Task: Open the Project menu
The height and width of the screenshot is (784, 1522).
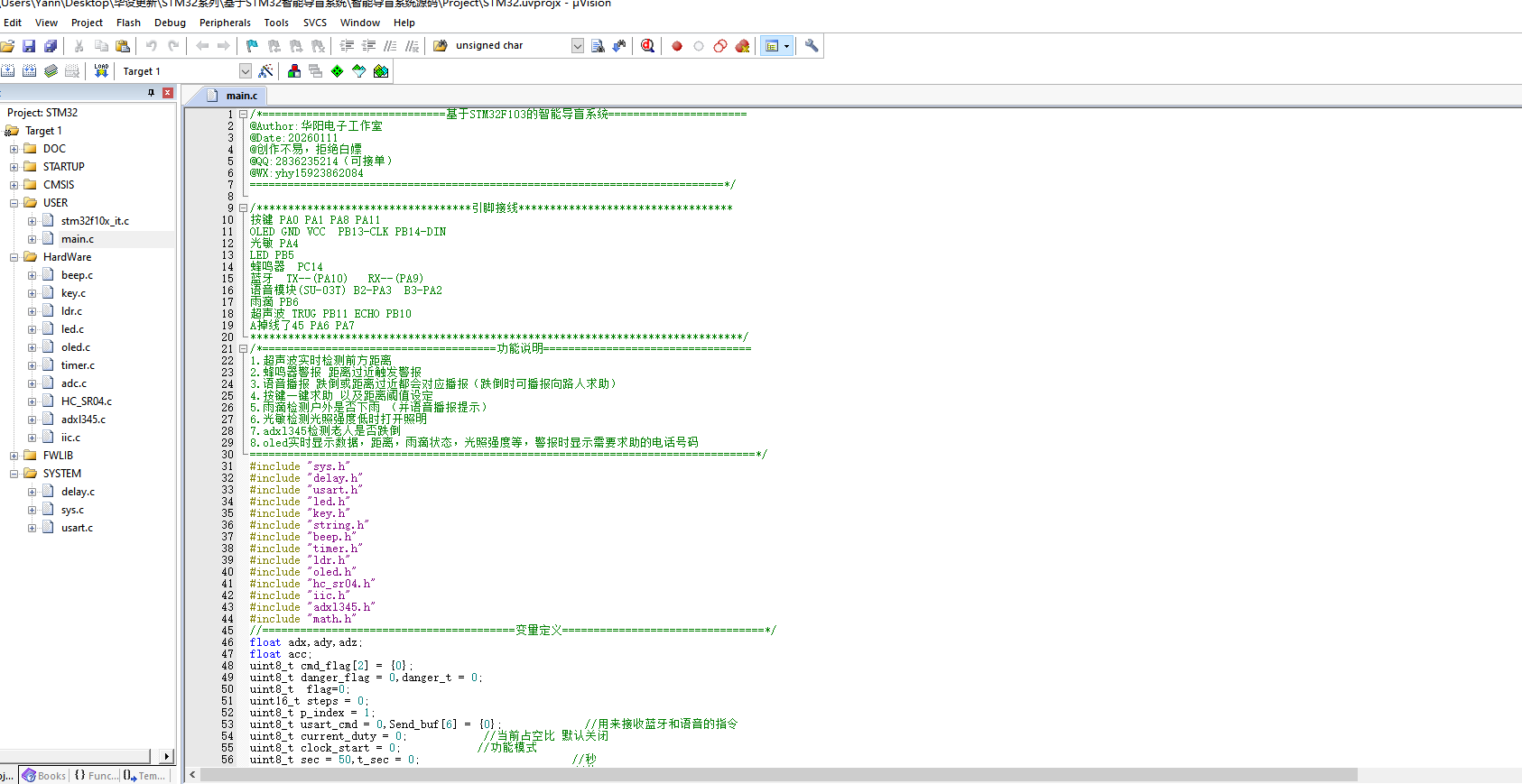Action: coord(87,23)
